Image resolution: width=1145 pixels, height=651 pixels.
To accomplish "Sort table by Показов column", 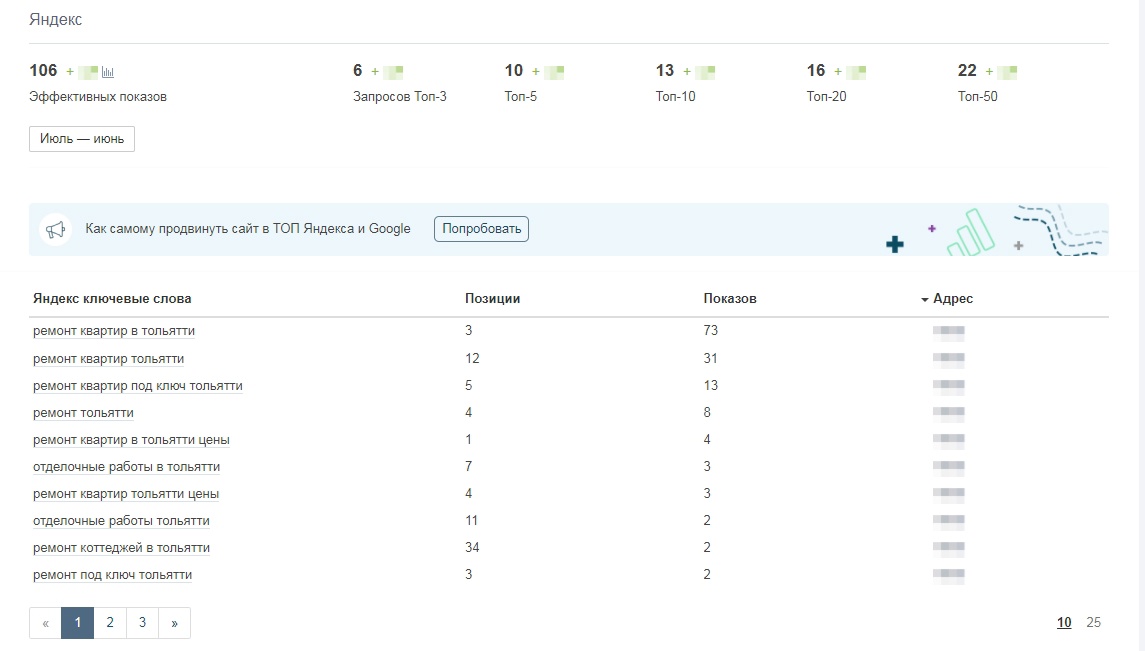I will pos(729,299).
